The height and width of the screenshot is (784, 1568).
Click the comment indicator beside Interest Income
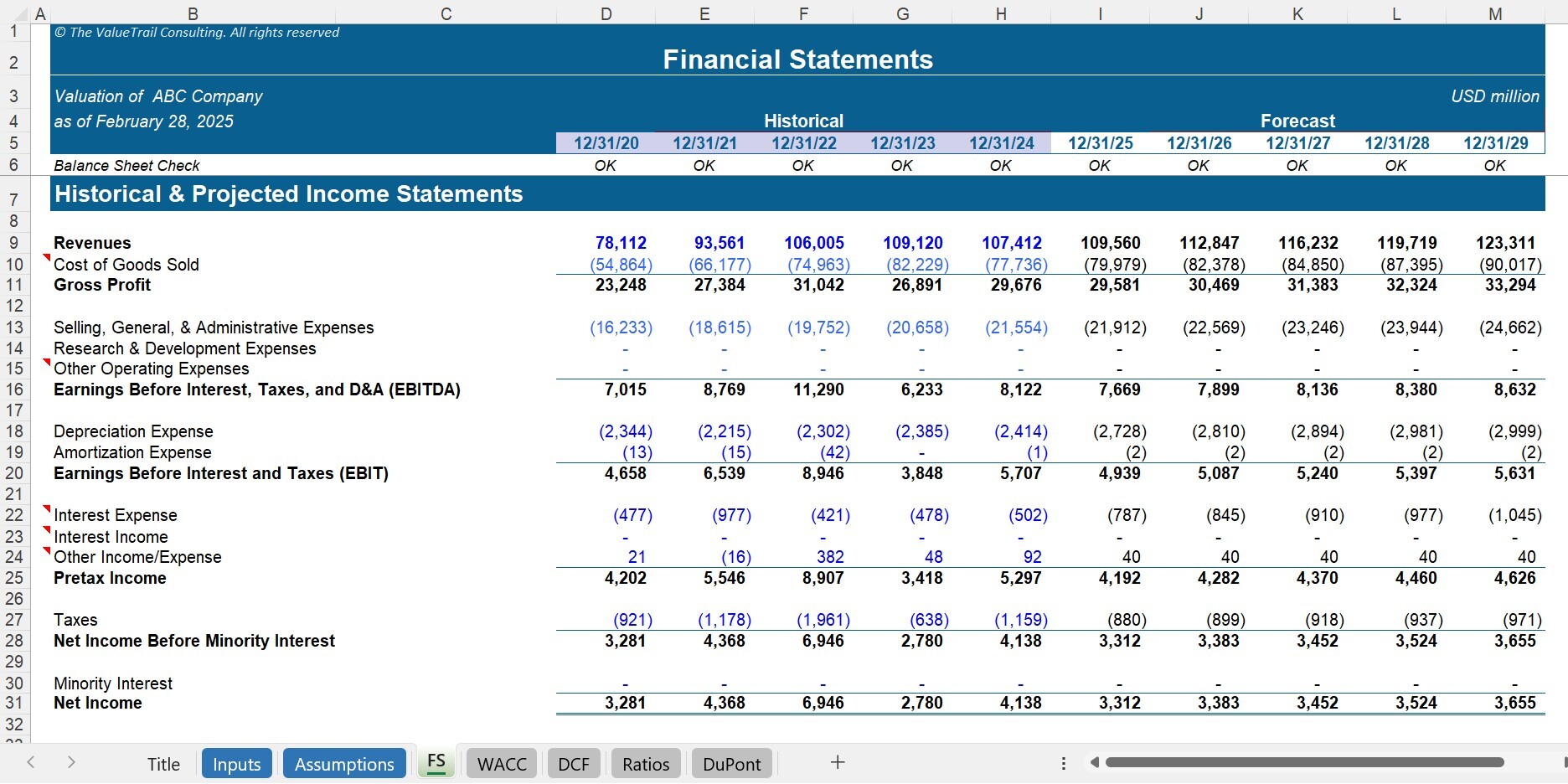click(x=48, y=529)
